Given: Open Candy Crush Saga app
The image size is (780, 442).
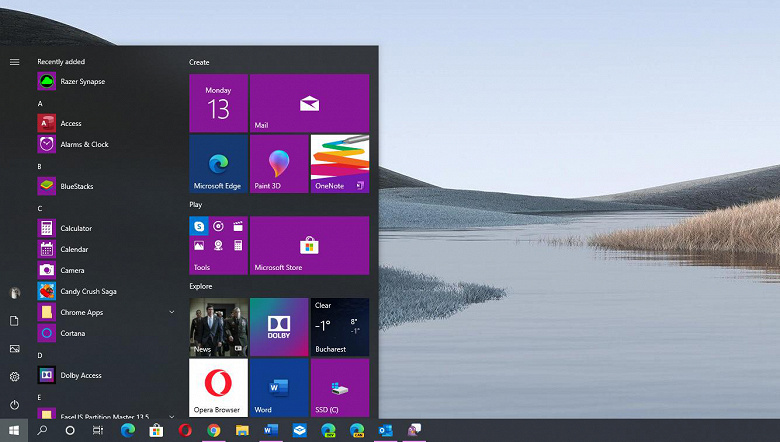Looking at the screenshot, I should click(106, 291).
